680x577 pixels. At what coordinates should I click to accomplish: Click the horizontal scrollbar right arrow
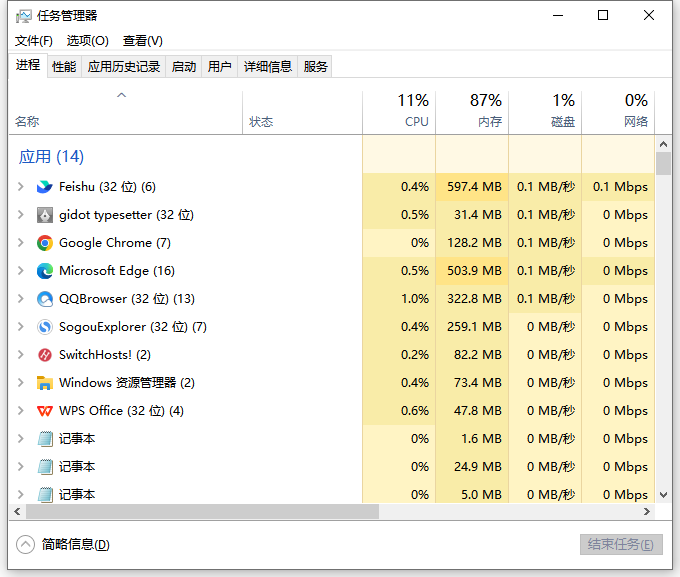(647, 511)
